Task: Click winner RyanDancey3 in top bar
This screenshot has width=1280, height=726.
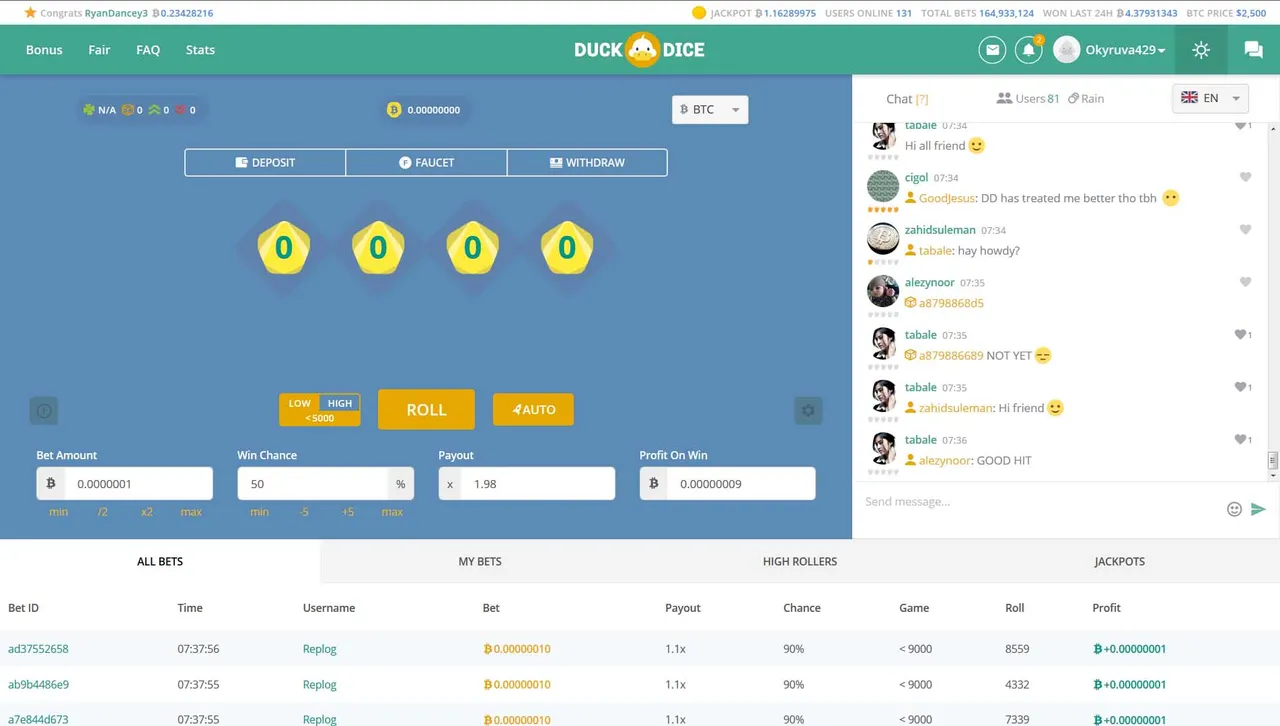Action: (116, 13)
